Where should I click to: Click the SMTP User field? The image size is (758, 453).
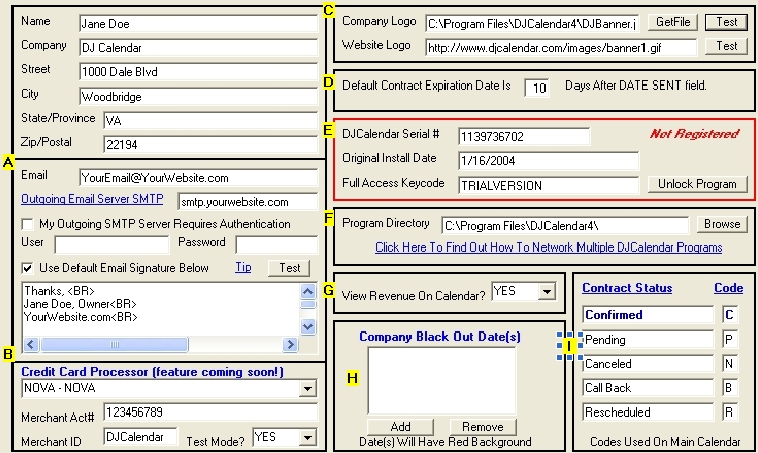coord(112,245)
